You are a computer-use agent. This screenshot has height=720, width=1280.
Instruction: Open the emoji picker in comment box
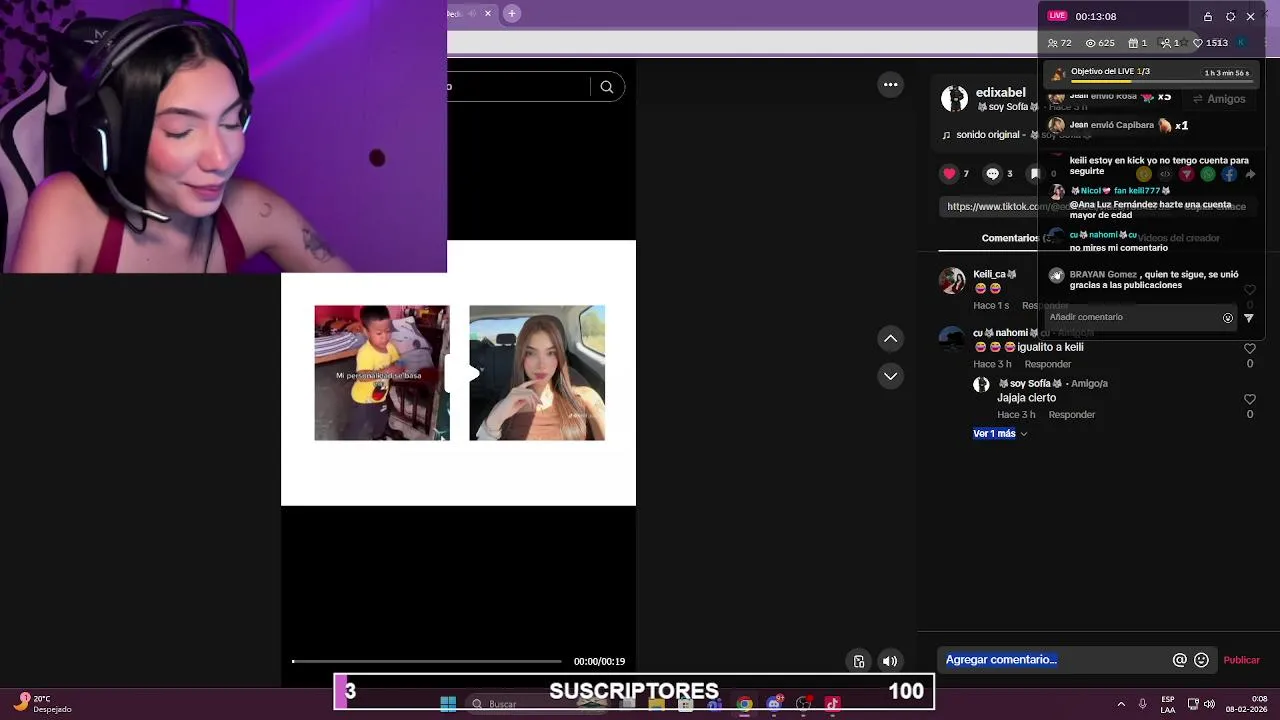click(x=1202, y=660)
